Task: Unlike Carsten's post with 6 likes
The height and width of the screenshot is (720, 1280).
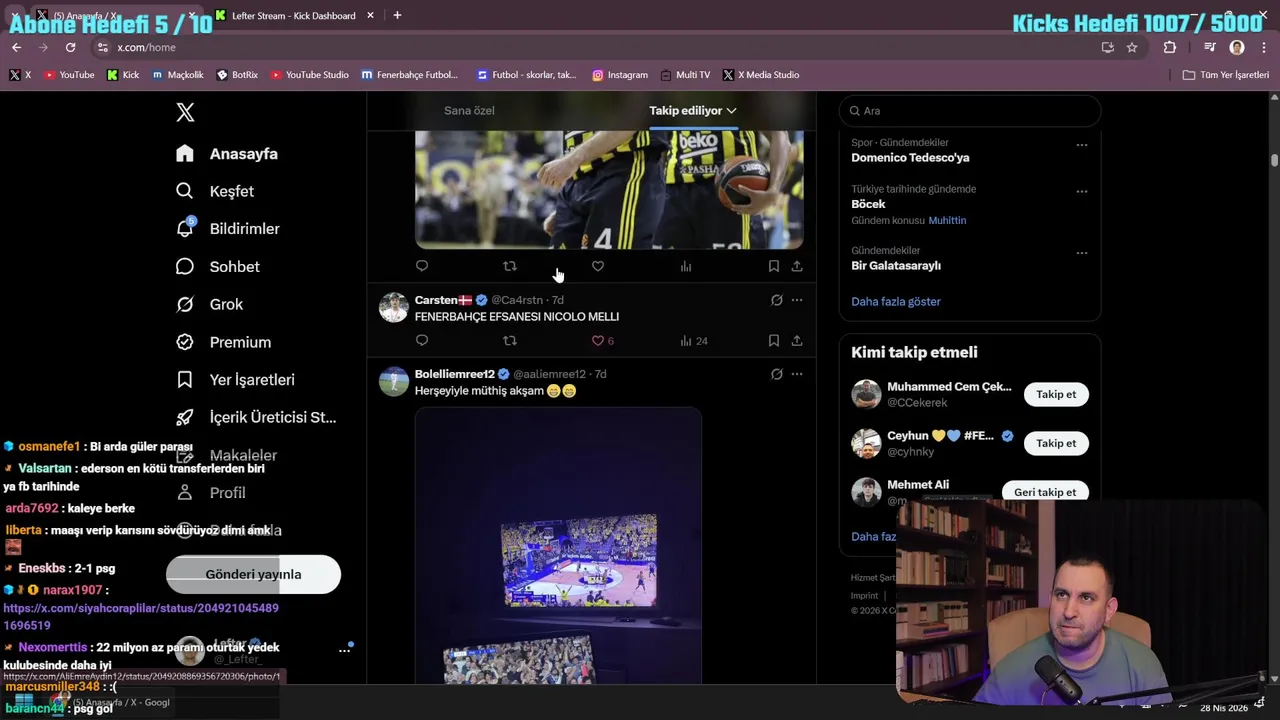Action: pos(602,341)
